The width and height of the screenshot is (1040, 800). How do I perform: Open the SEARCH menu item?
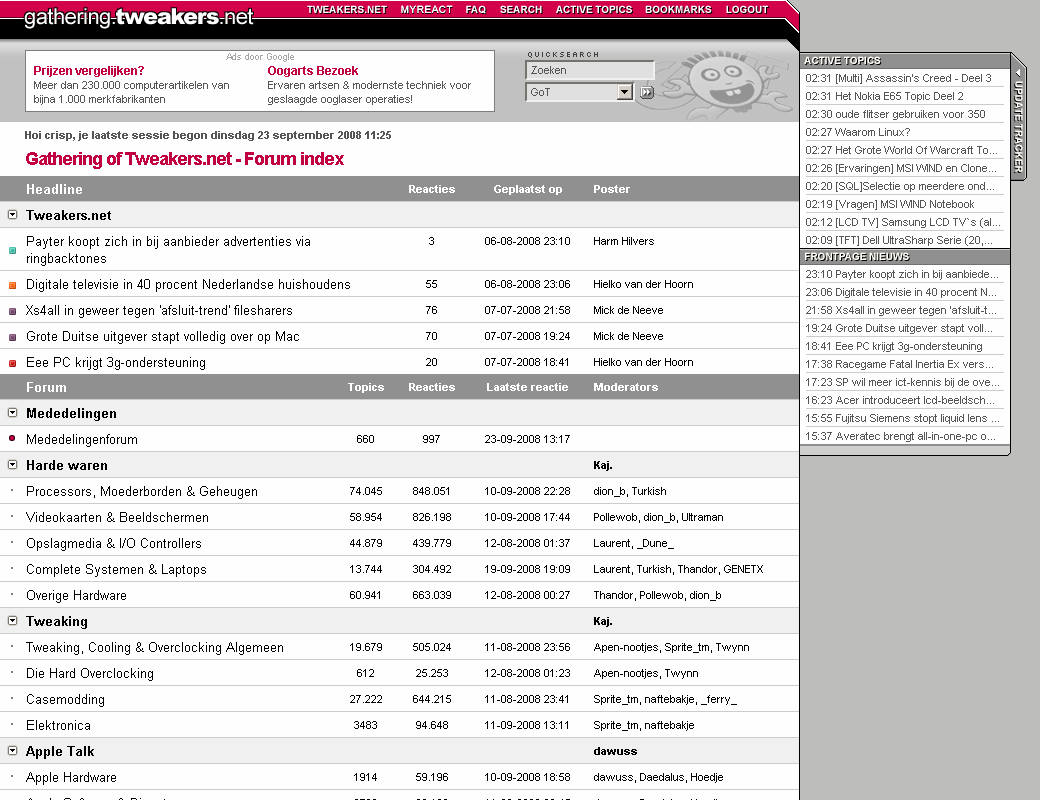click(521, 10)
